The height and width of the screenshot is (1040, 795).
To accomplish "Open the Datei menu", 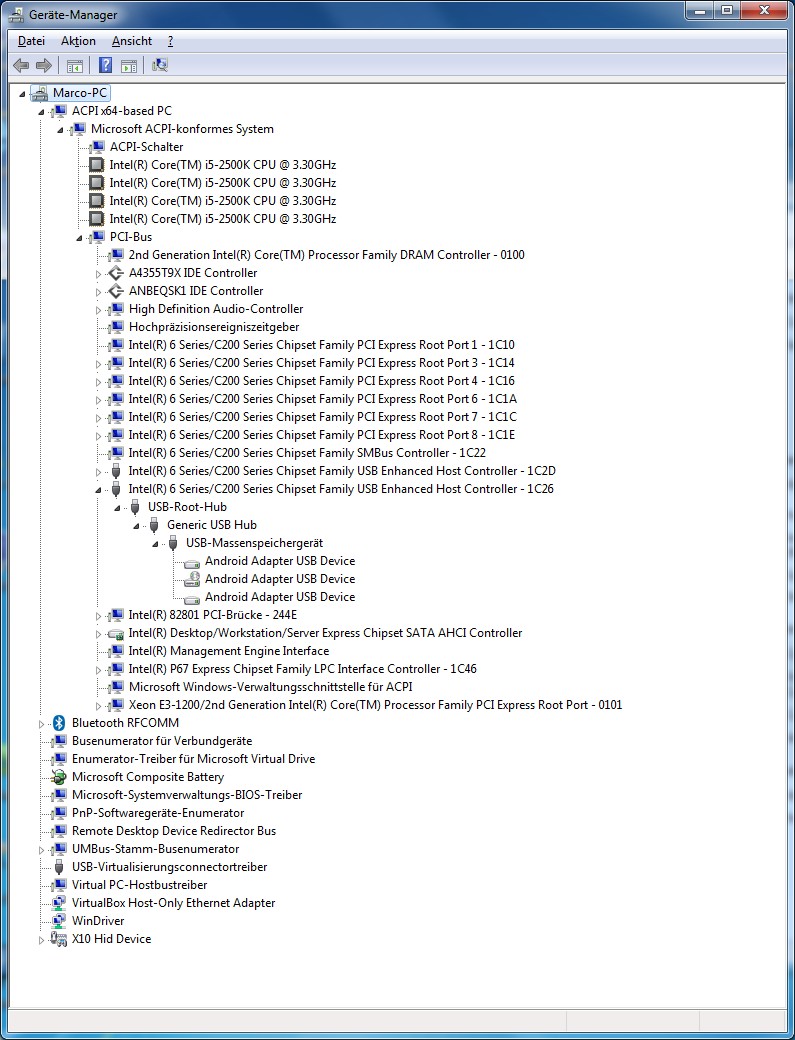I will click(31, 41).
